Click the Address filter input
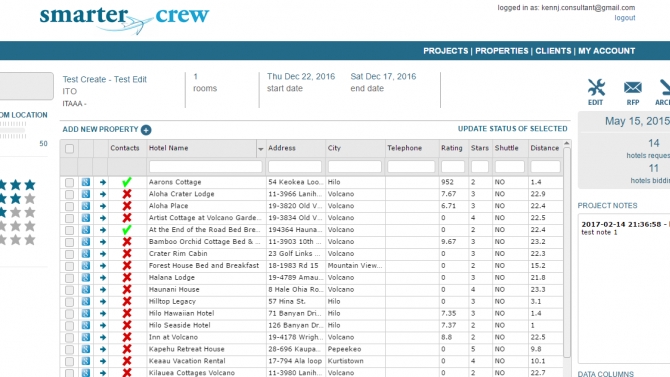Image resolution: width=670 pixels, height=377 pixels. (295, 166)
